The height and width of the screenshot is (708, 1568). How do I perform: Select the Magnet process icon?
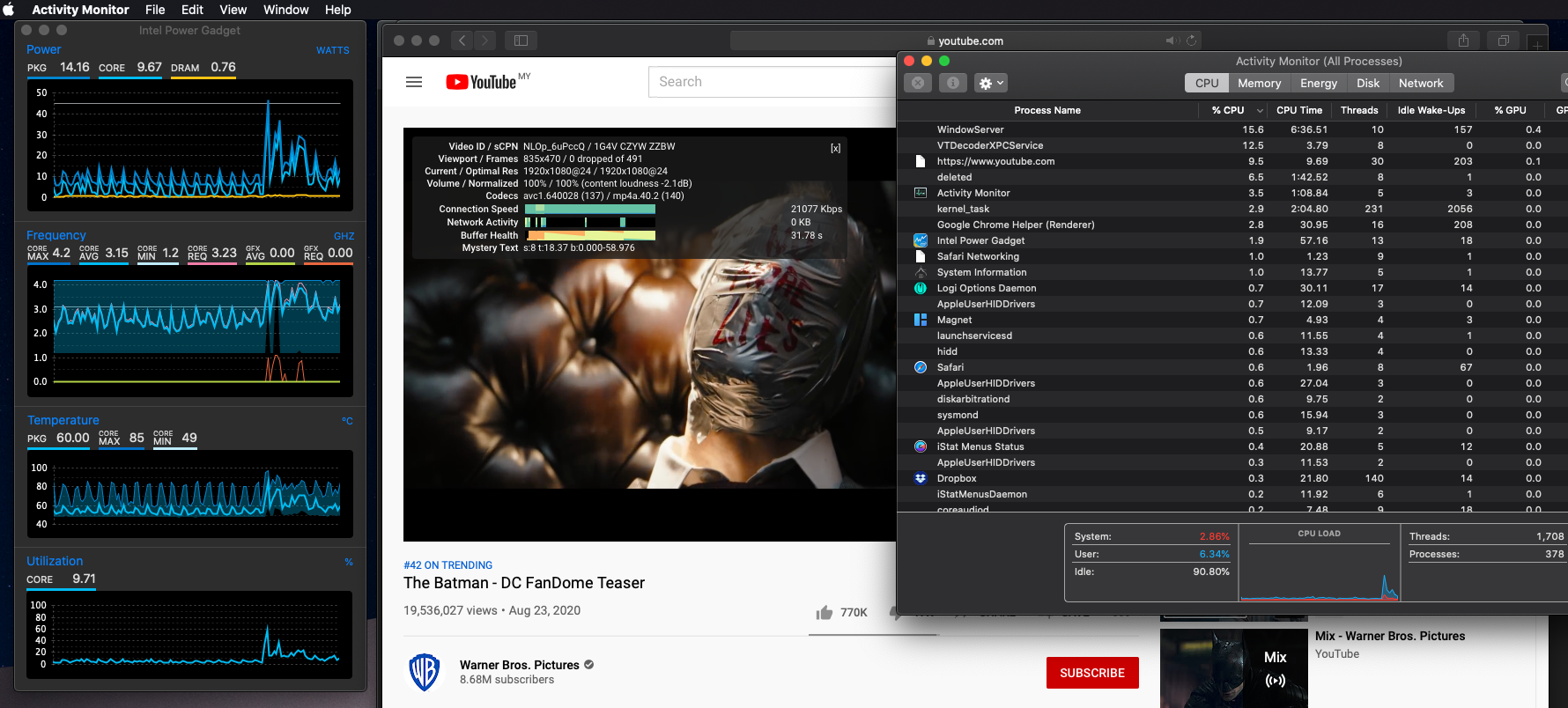click(921, 320)
